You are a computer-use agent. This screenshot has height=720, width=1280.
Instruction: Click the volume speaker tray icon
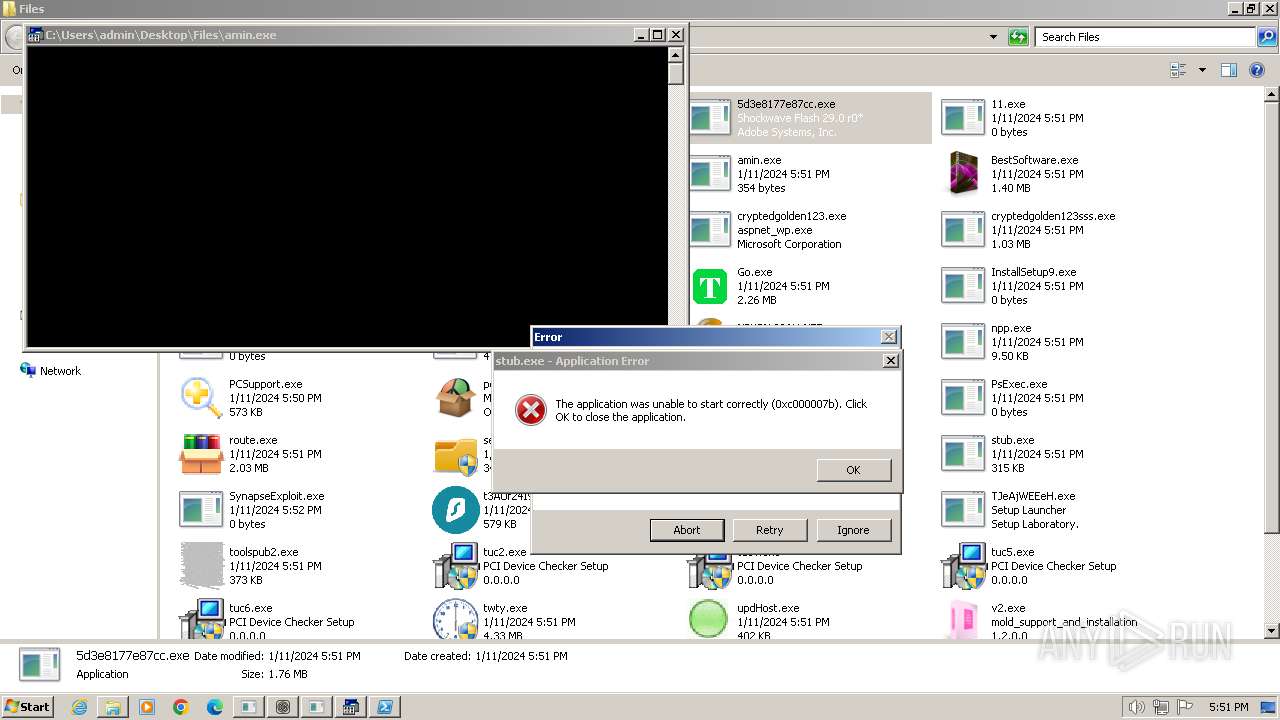click(1137, 707)
